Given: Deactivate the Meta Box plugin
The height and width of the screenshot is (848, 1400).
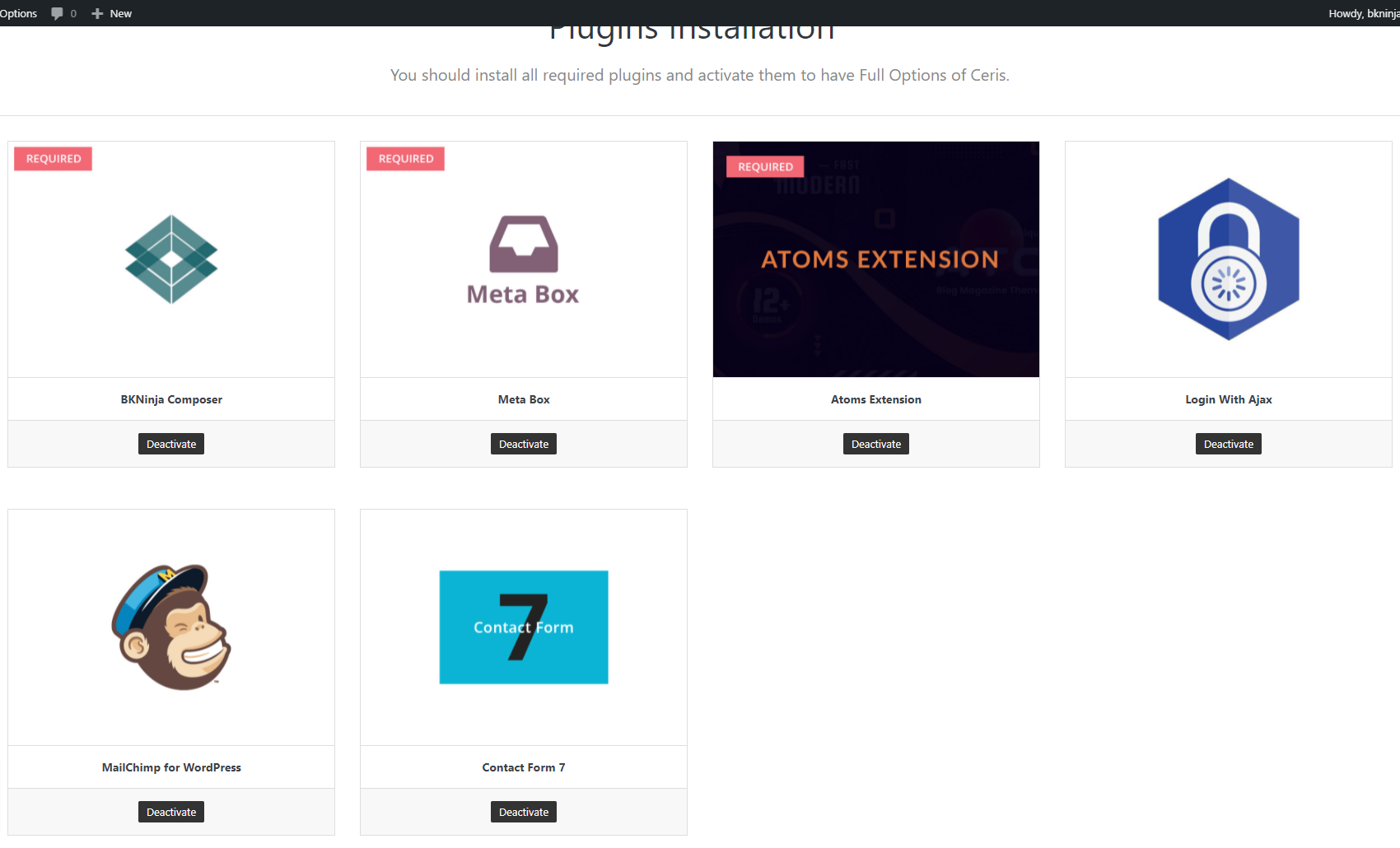Looking at the screenshot, I should [524, 444].
